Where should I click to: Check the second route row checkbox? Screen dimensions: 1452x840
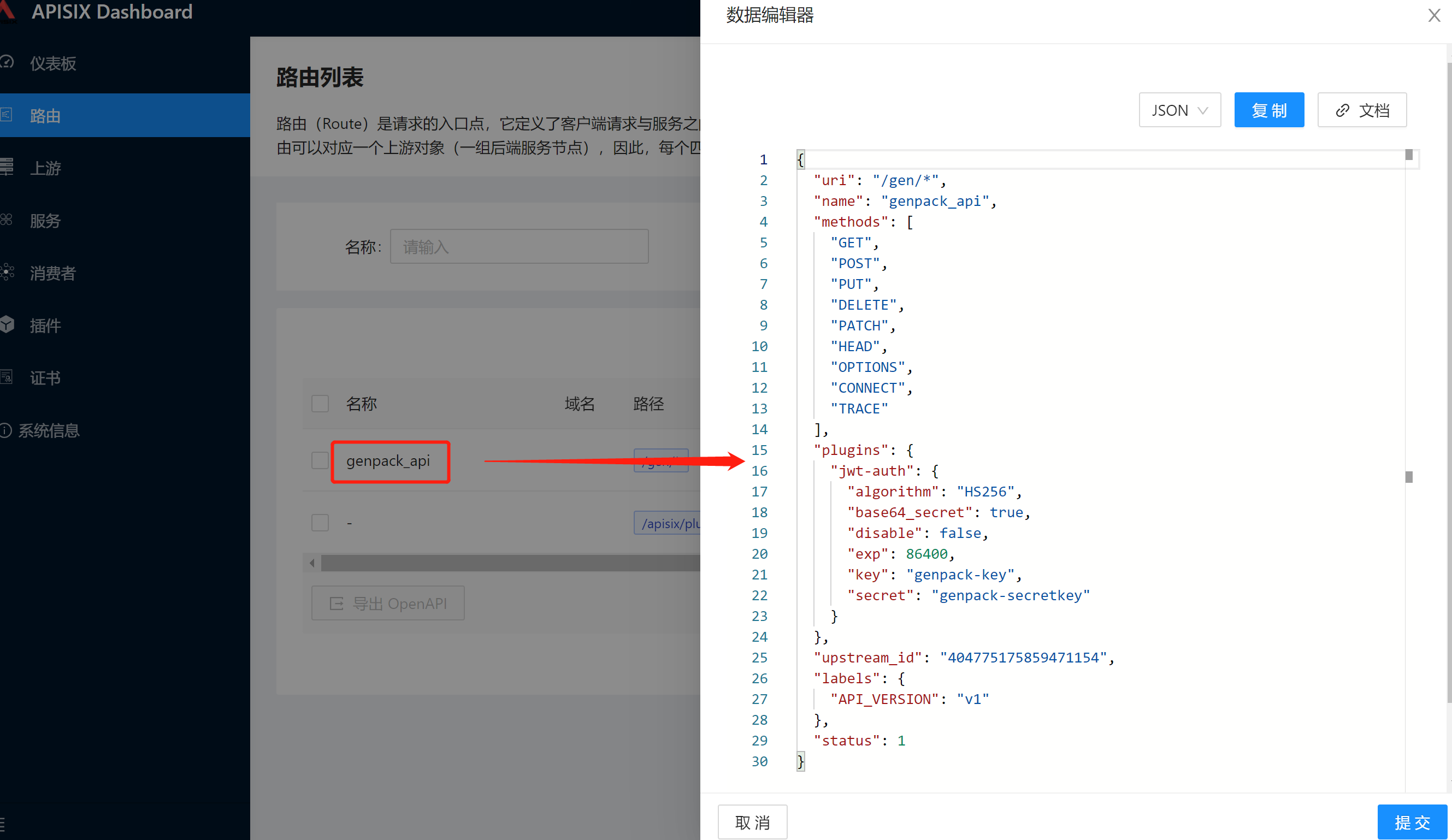(x=320, y=523)
